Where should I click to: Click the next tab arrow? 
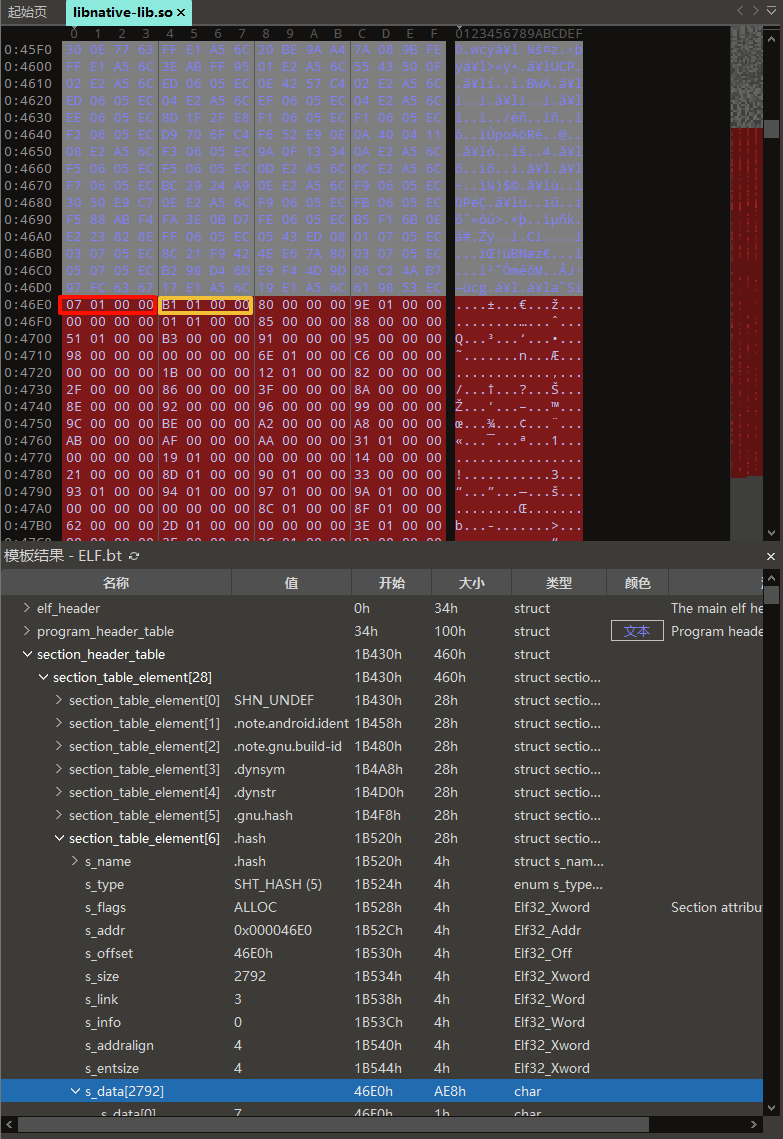(757, 11)
